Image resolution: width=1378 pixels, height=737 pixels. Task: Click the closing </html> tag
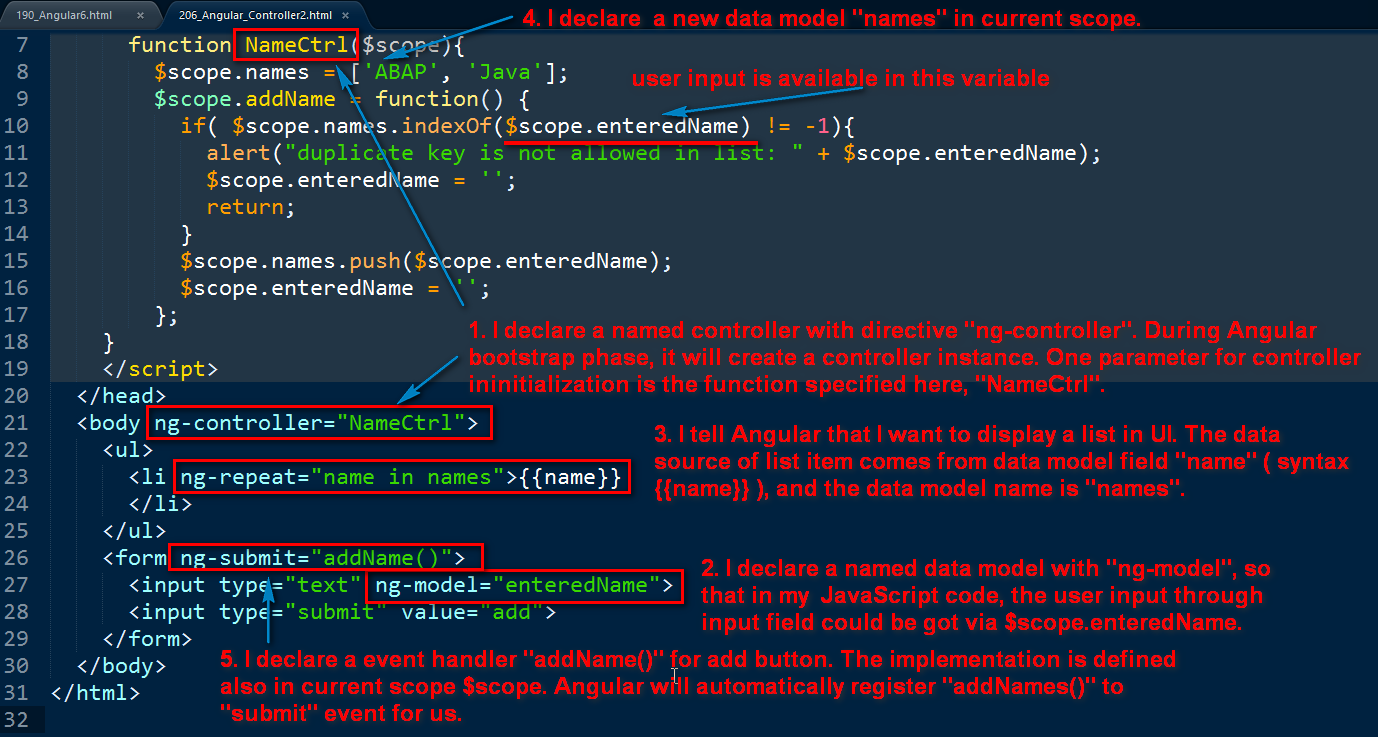coord(95,693)
